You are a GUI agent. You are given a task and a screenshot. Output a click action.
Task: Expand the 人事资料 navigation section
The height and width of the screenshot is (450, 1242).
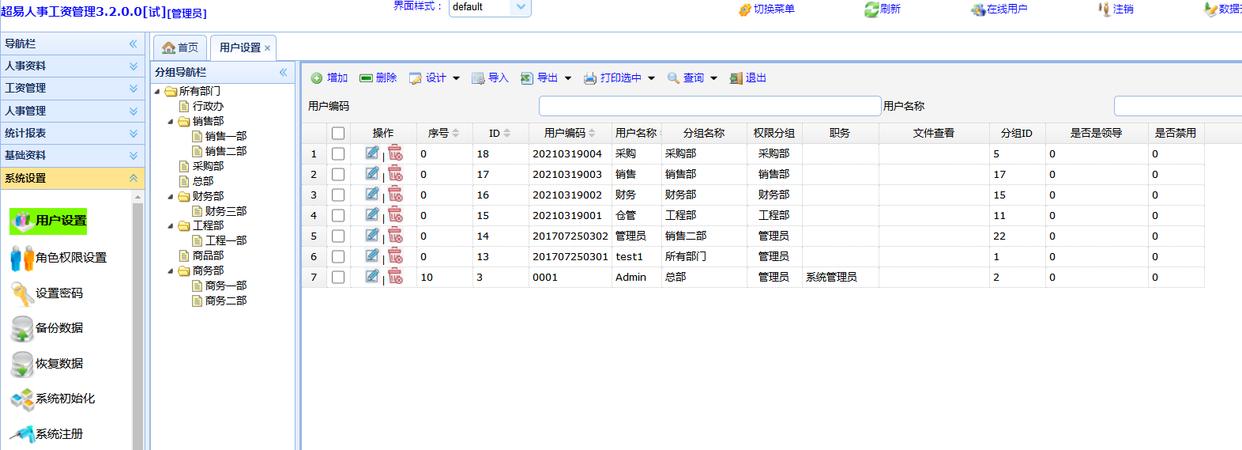72,66
